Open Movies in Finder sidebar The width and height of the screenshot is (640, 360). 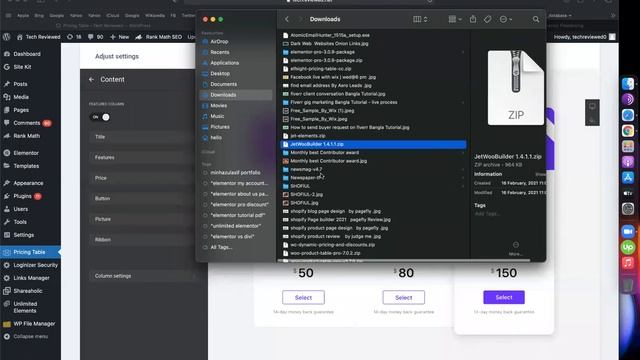(x=218, y=105)
